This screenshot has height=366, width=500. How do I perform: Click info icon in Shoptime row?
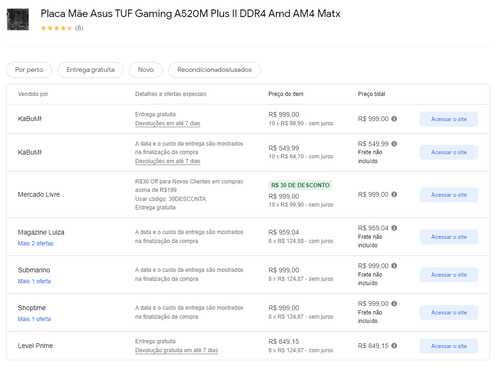(x=394, y=304)
